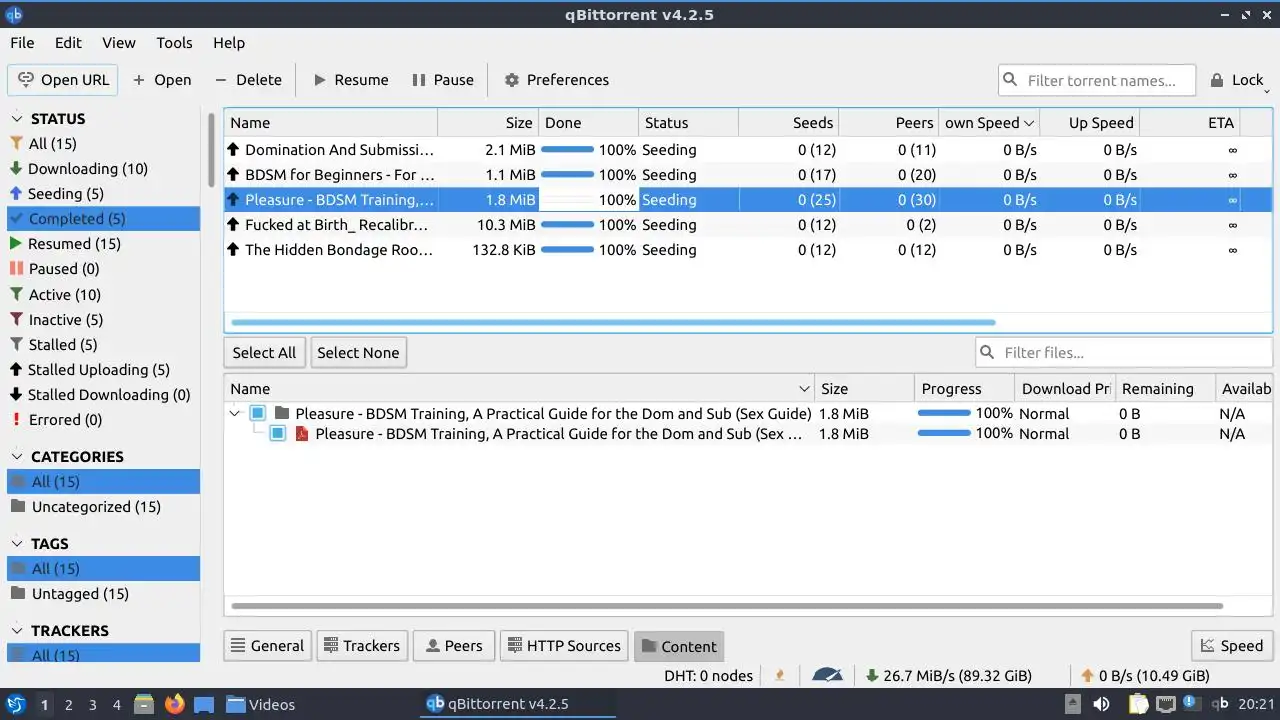1280x720 pixels.
Task: Open the View menu
Action: pos(119,43)
